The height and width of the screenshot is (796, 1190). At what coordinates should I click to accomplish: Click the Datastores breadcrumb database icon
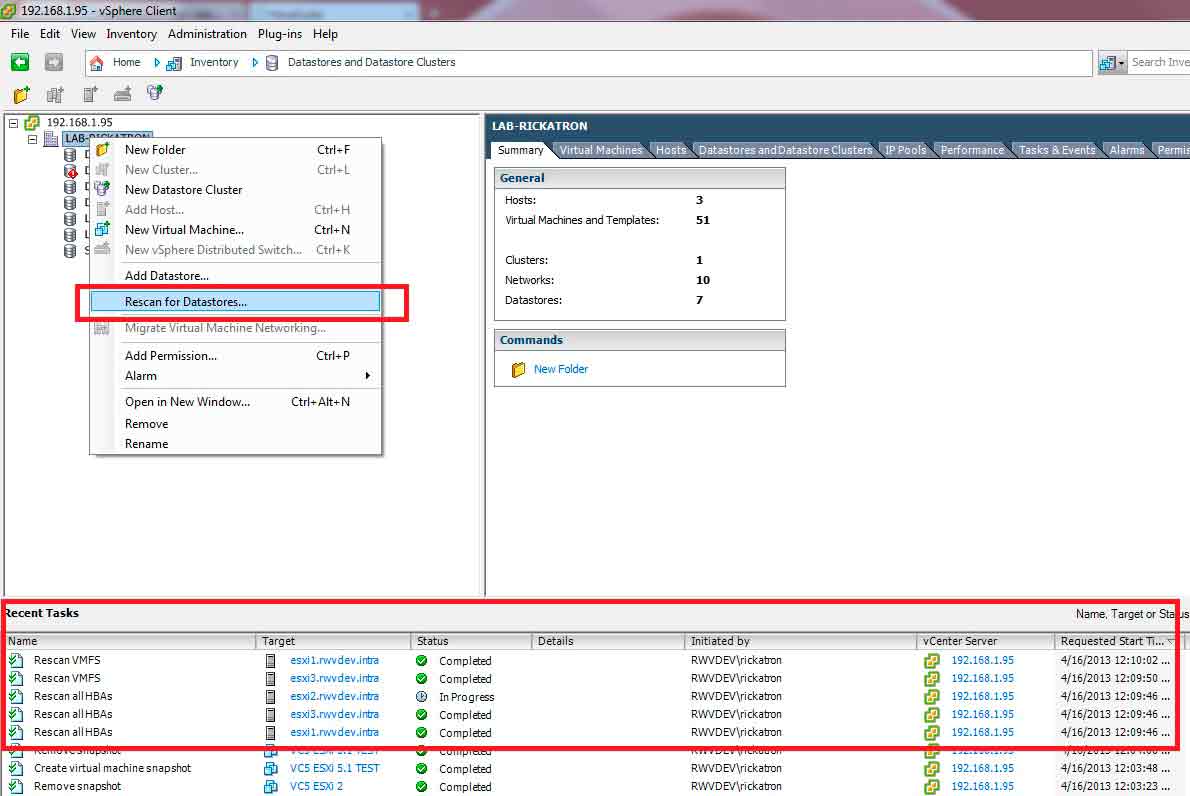[272, 63]
